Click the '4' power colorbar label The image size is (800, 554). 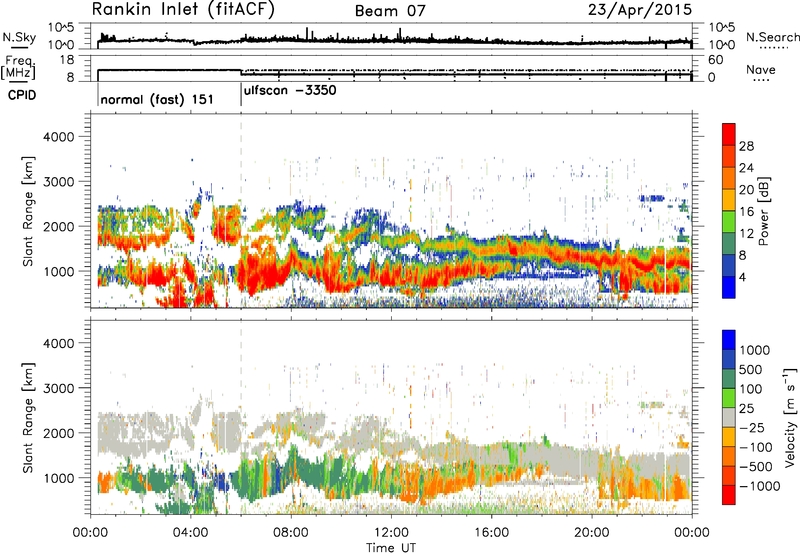744,277
